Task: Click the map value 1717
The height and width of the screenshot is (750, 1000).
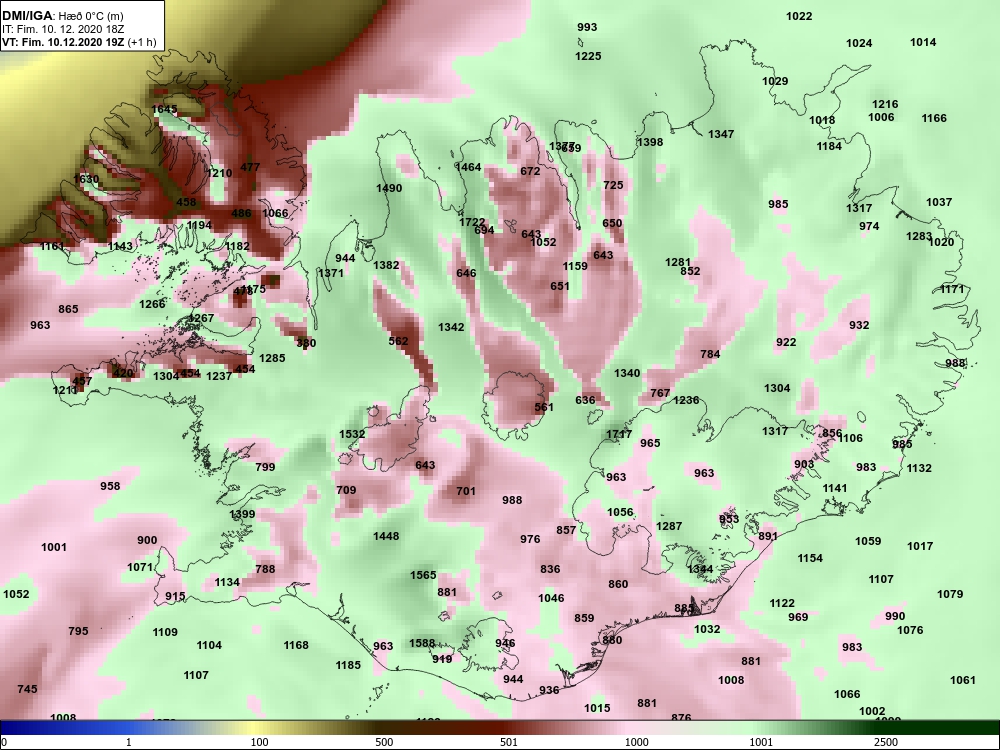Action: [x=619, y=434]
